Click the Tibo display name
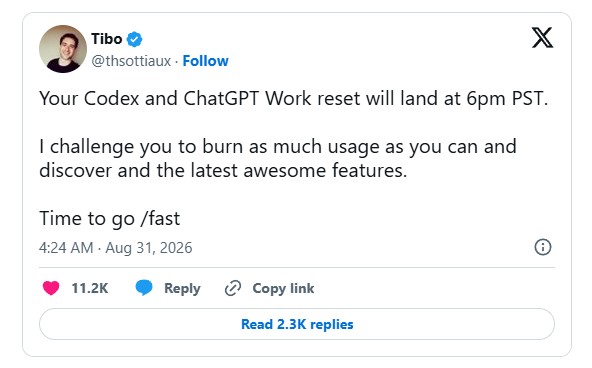The height and width of the screenshot is (368, 592). pyautogui.click(x=106, y=39)
